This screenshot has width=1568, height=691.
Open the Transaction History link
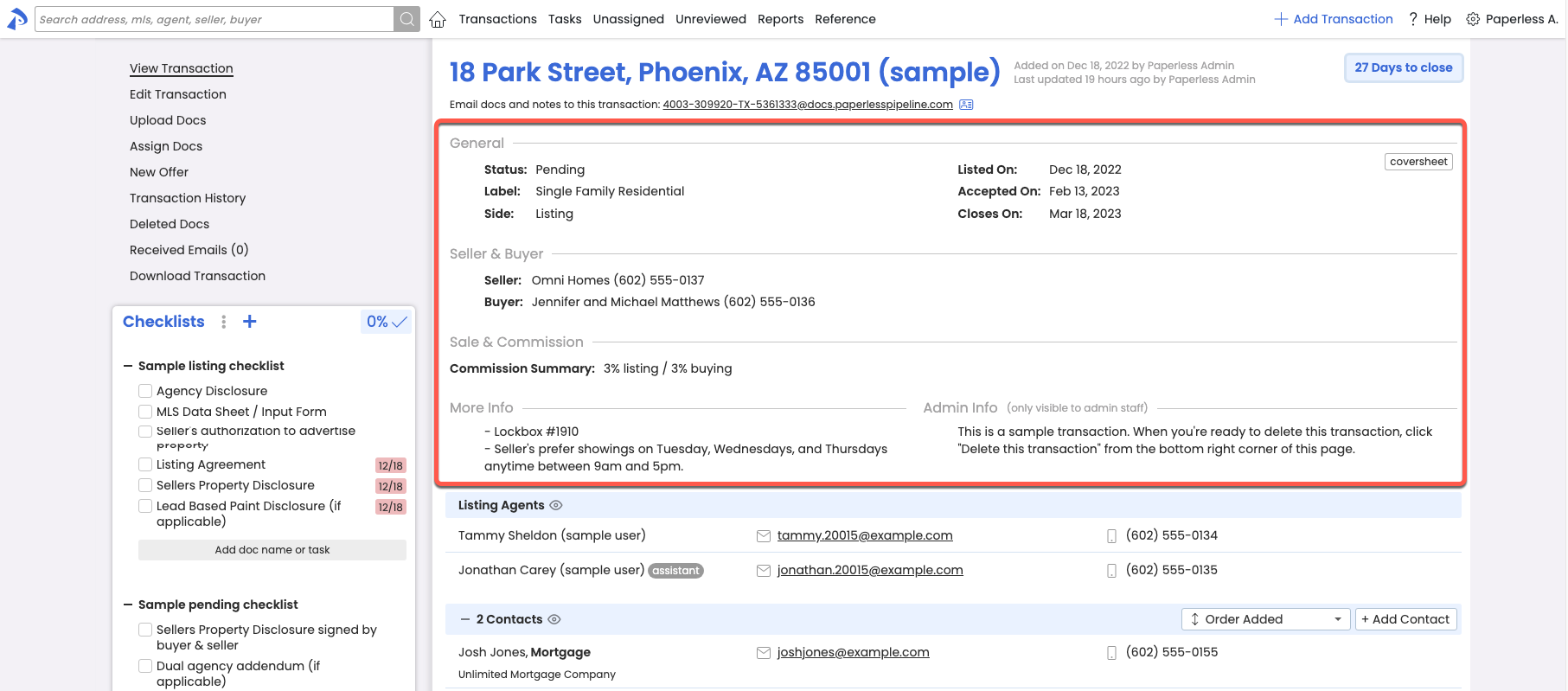pos(188,198)
